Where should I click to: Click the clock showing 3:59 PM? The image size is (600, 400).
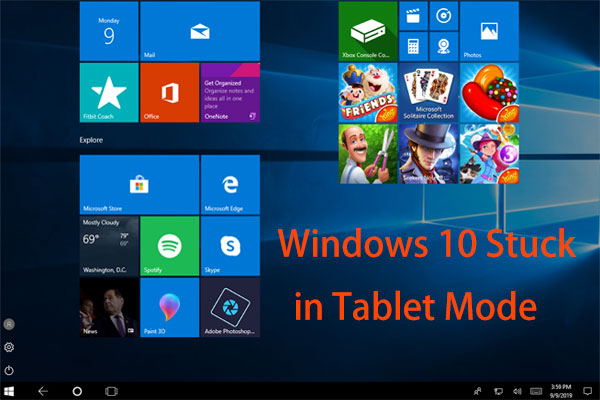coord(561,391)
